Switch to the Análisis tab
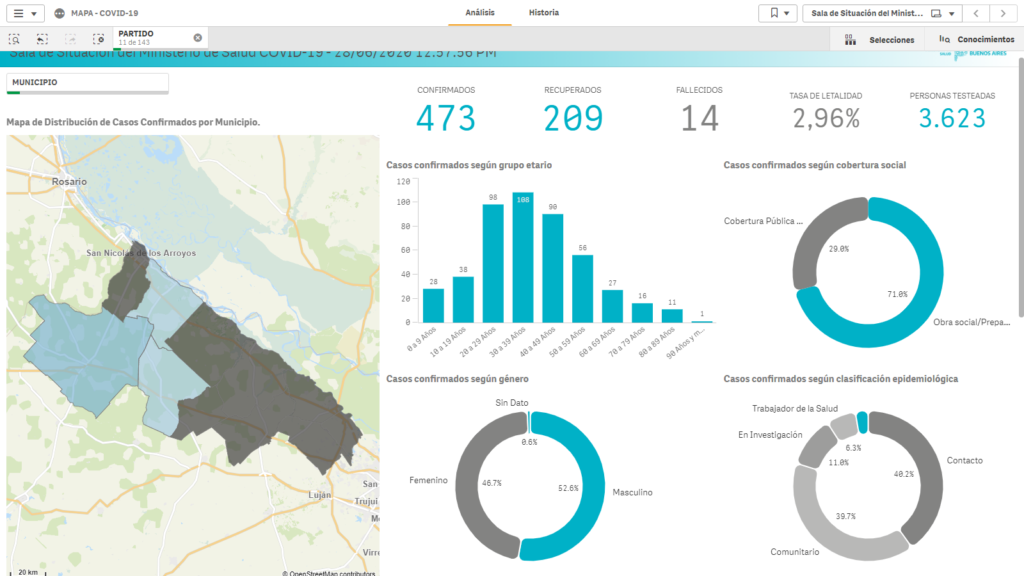 [x=479, y=13]
